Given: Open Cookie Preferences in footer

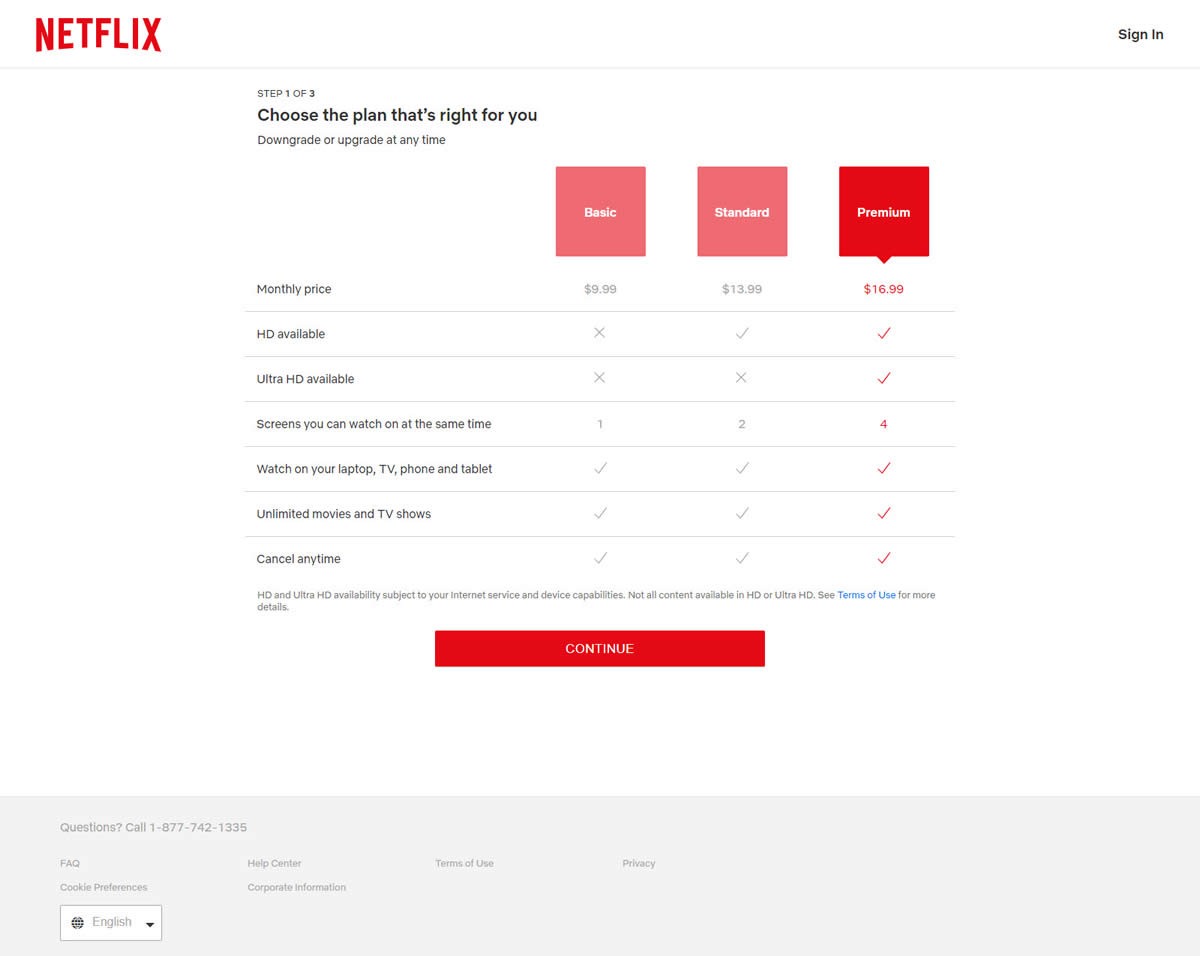Looking at the screenshot, I should (103, 887).
